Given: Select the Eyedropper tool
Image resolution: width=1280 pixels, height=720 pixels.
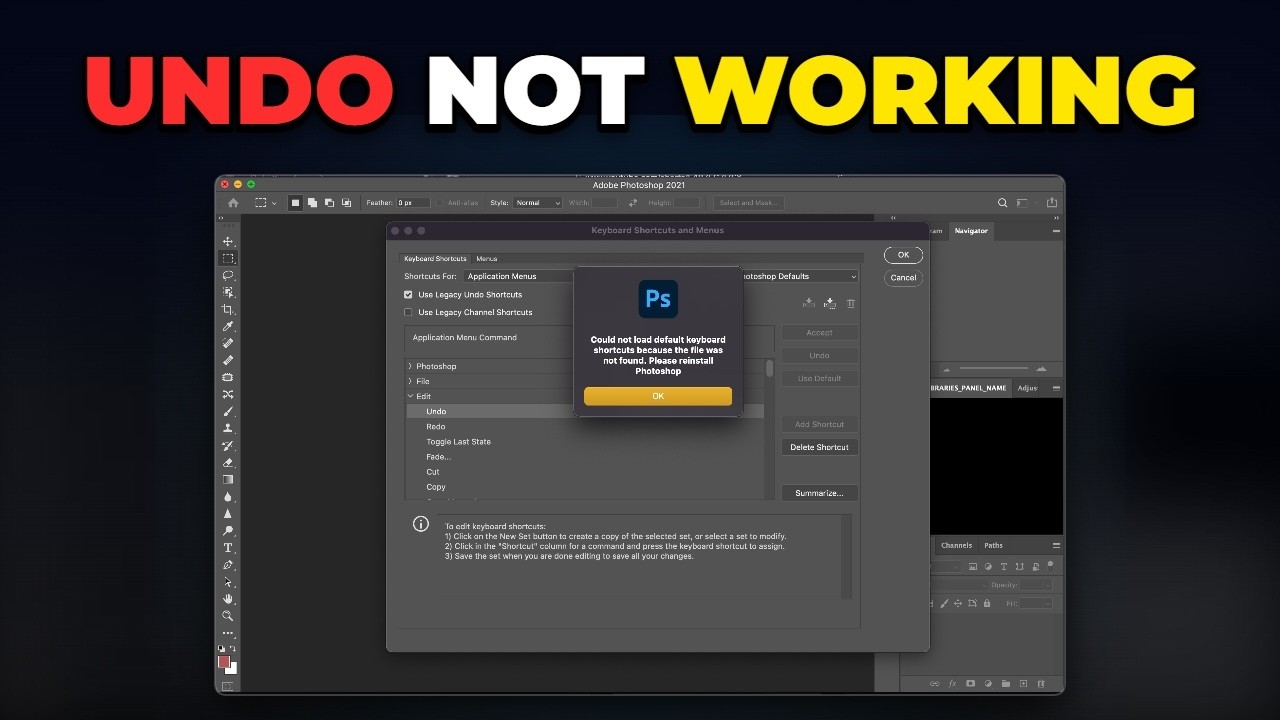Looking at the screenshot, I should click(228, 326).
